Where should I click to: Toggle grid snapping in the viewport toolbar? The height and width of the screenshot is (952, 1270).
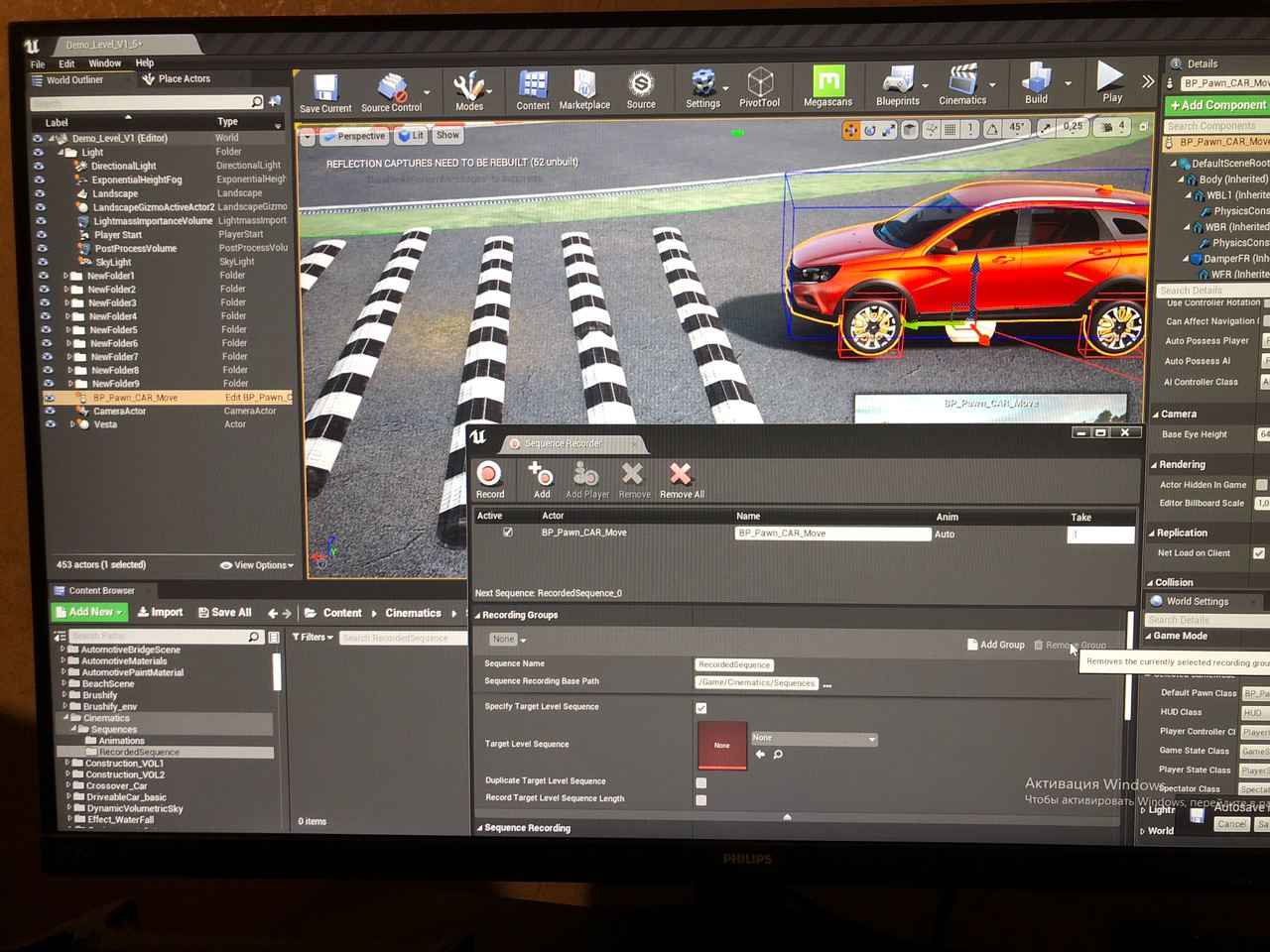click(x=950, y=129)
